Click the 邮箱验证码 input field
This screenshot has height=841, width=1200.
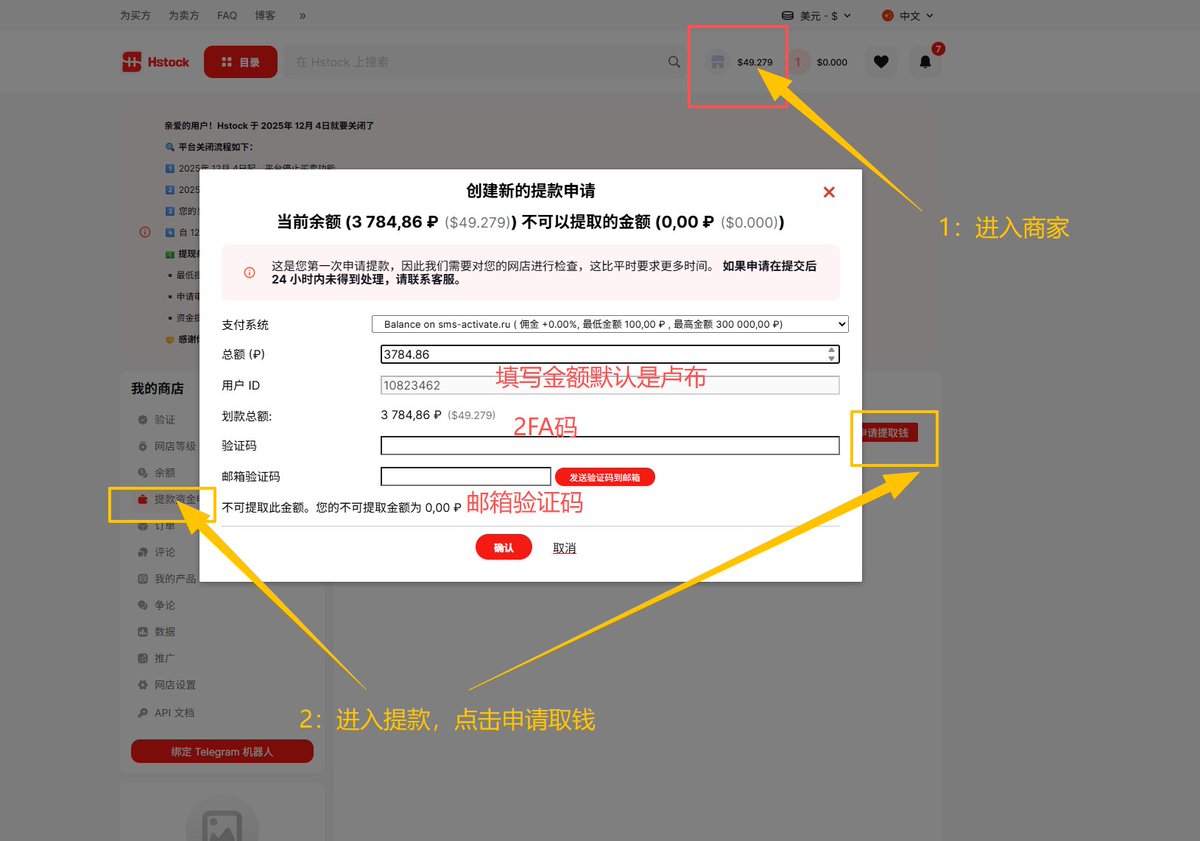[466, 477]
